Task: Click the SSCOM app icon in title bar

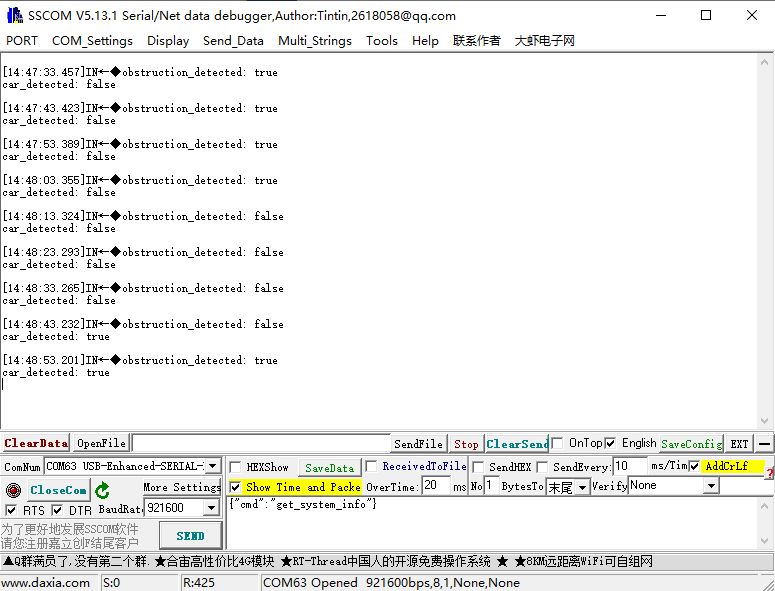Action: click(x=13, y=15)
